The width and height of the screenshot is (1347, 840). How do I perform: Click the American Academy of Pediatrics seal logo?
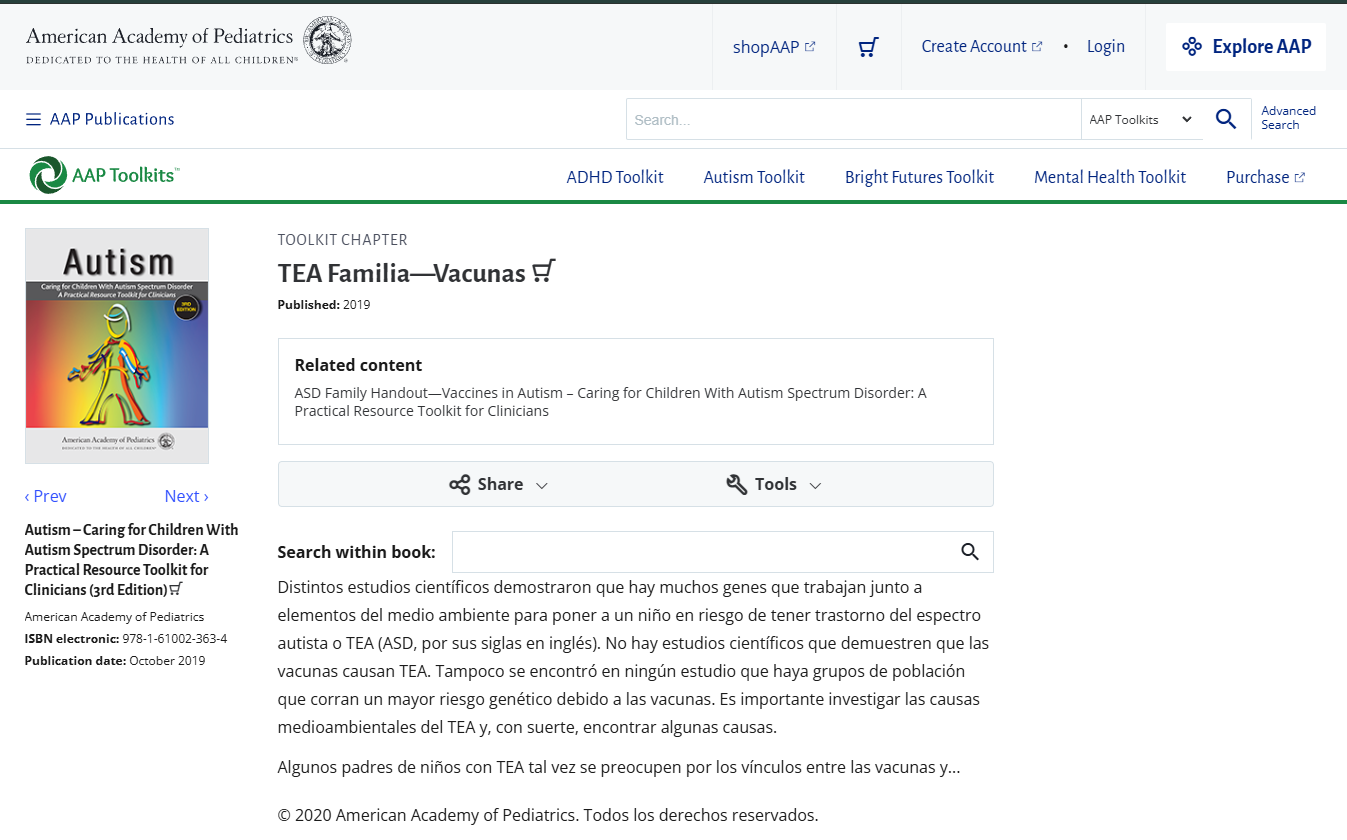[x=327, y=40]
